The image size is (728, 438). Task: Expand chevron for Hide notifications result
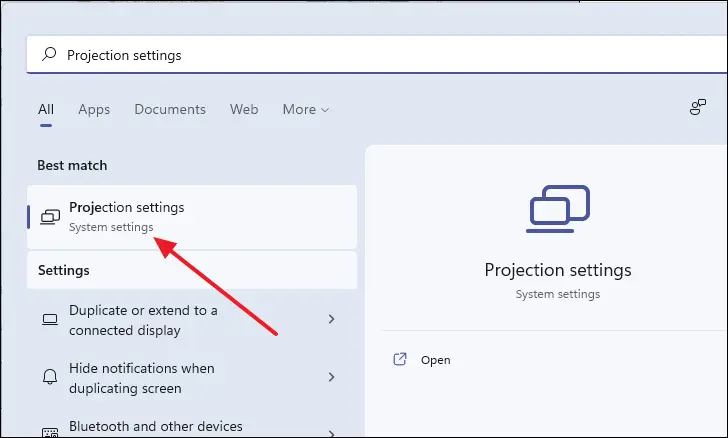point(332,377)
